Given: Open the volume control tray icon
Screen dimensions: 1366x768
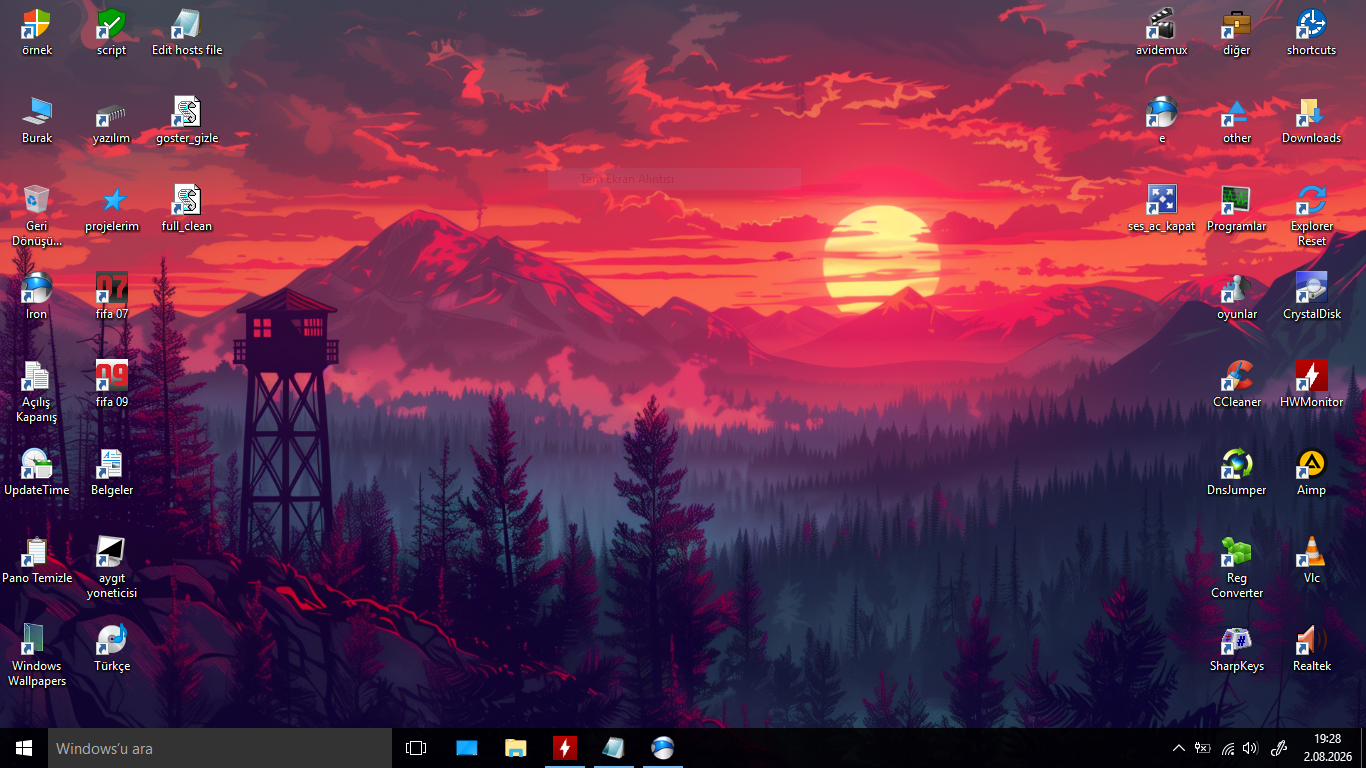Looking at the screenshot, I should pos(1250,748).
